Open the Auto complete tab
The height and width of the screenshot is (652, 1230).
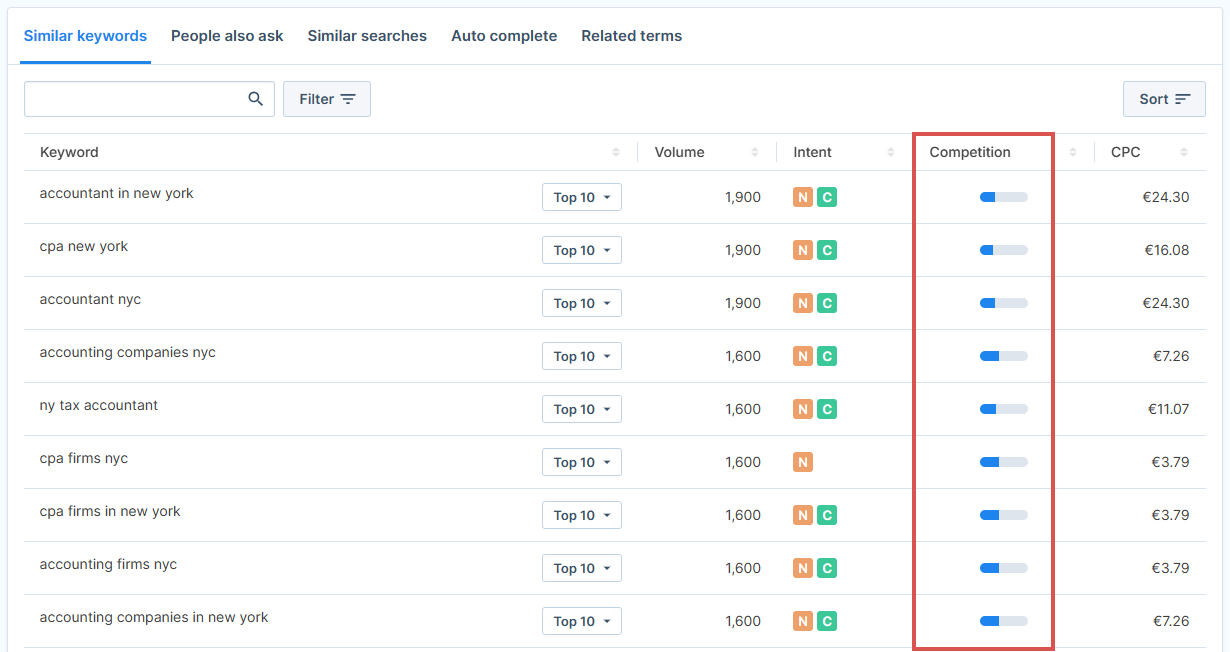coord(504,36)
